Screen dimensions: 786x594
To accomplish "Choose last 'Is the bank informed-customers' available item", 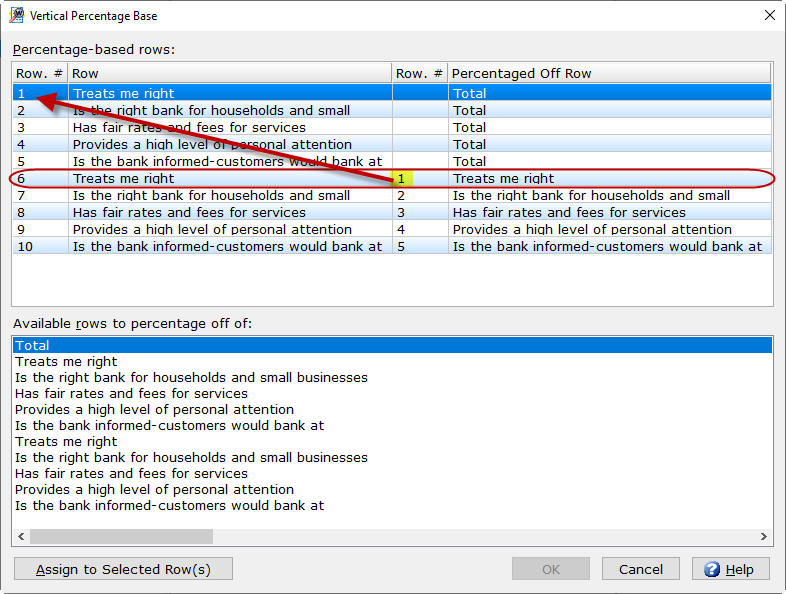I will coord(169,506).
